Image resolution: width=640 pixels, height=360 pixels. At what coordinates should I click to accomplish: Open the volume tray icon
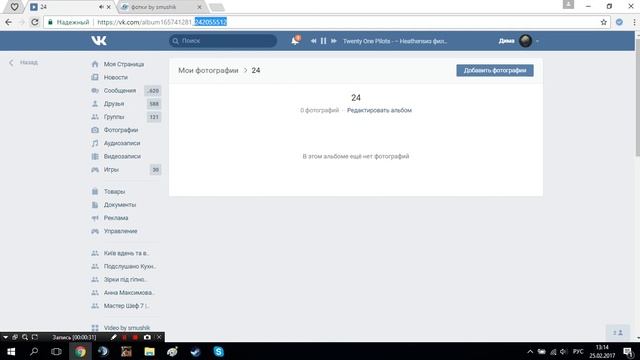point(564,351)
